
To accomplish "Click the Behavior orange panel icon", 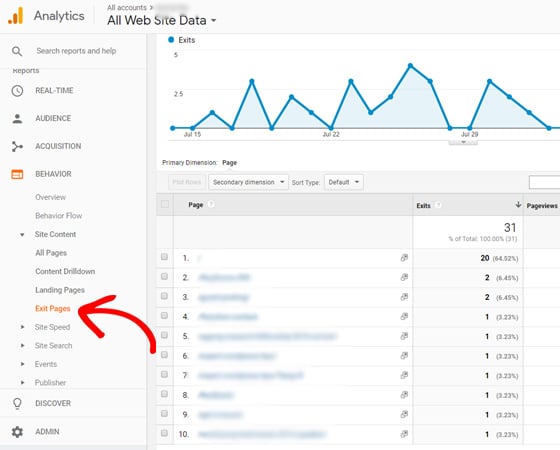I will [x=17, y=174].
